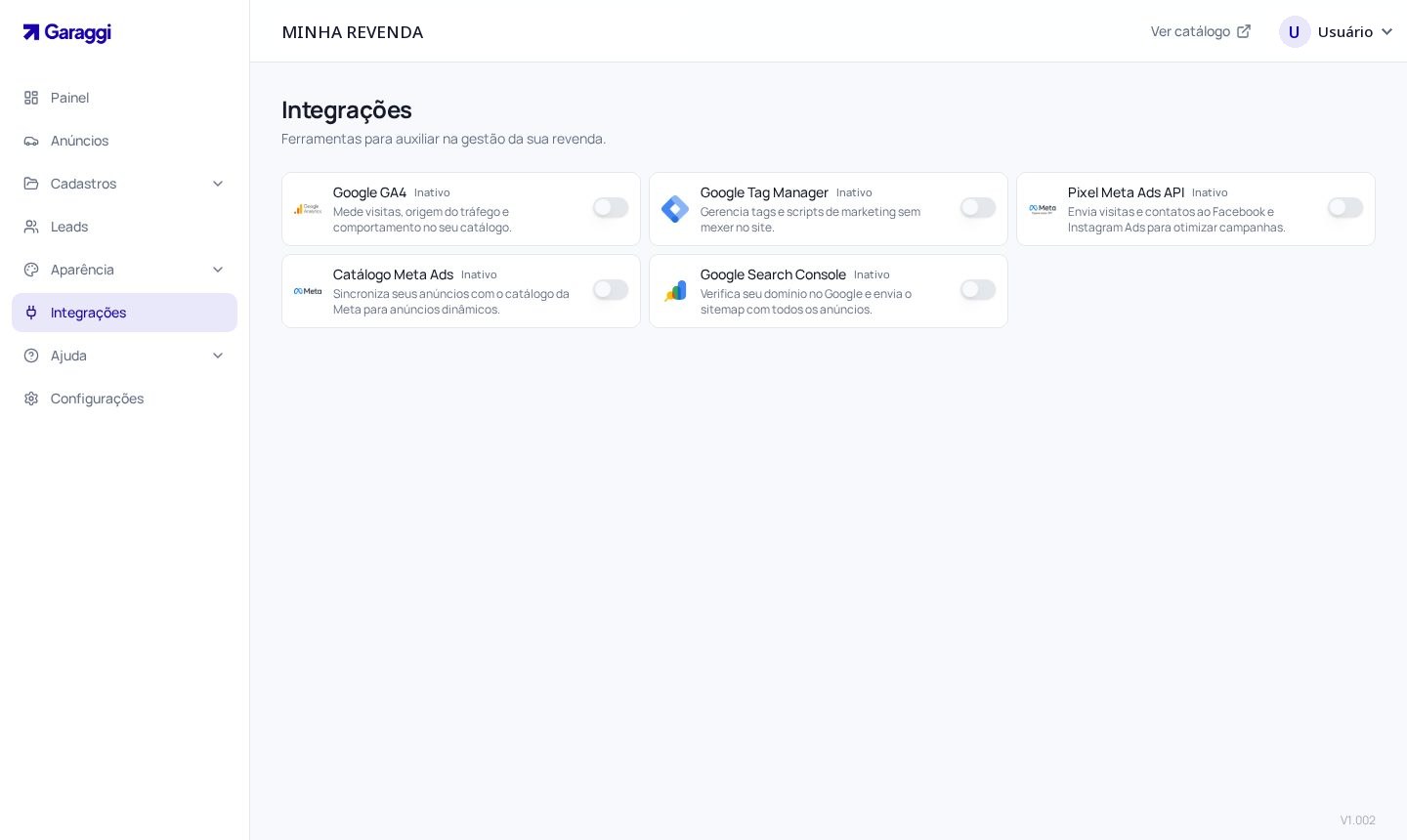Click the Usuário account name
This screenshot has width=1407, height=840.
point(1345,32)
